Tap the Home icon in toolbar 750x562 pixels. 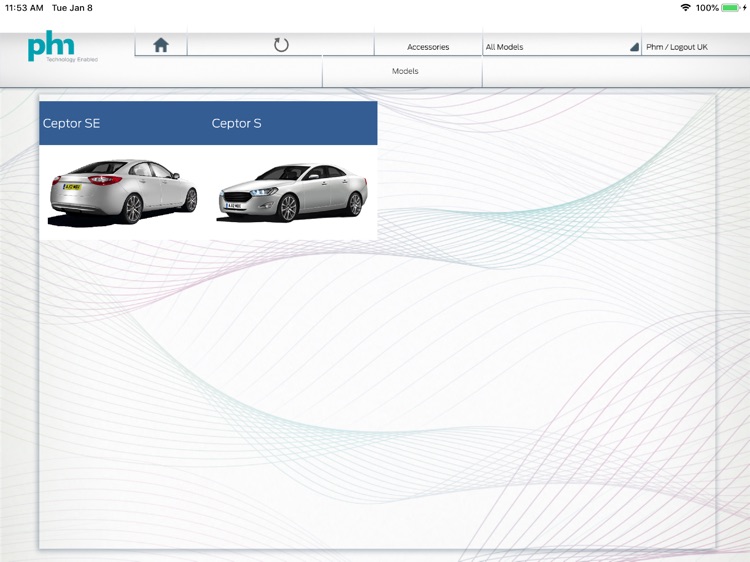tap(160, 45)
